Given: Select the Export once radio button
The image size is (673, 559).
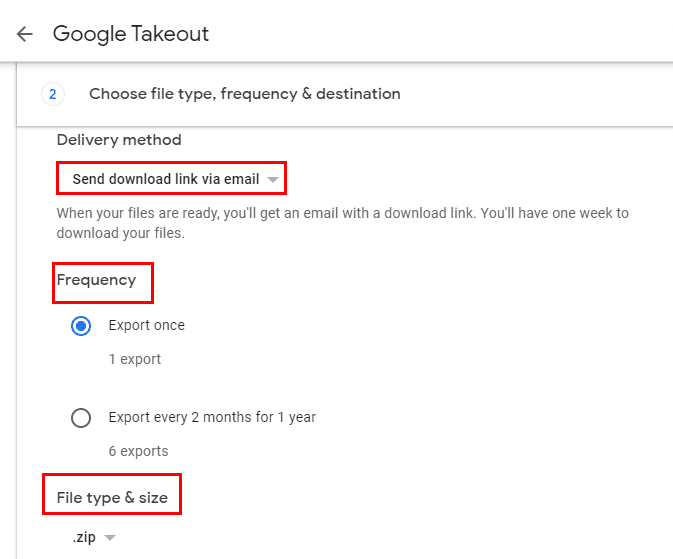Looking at the screenshot, I should (82, 326).
